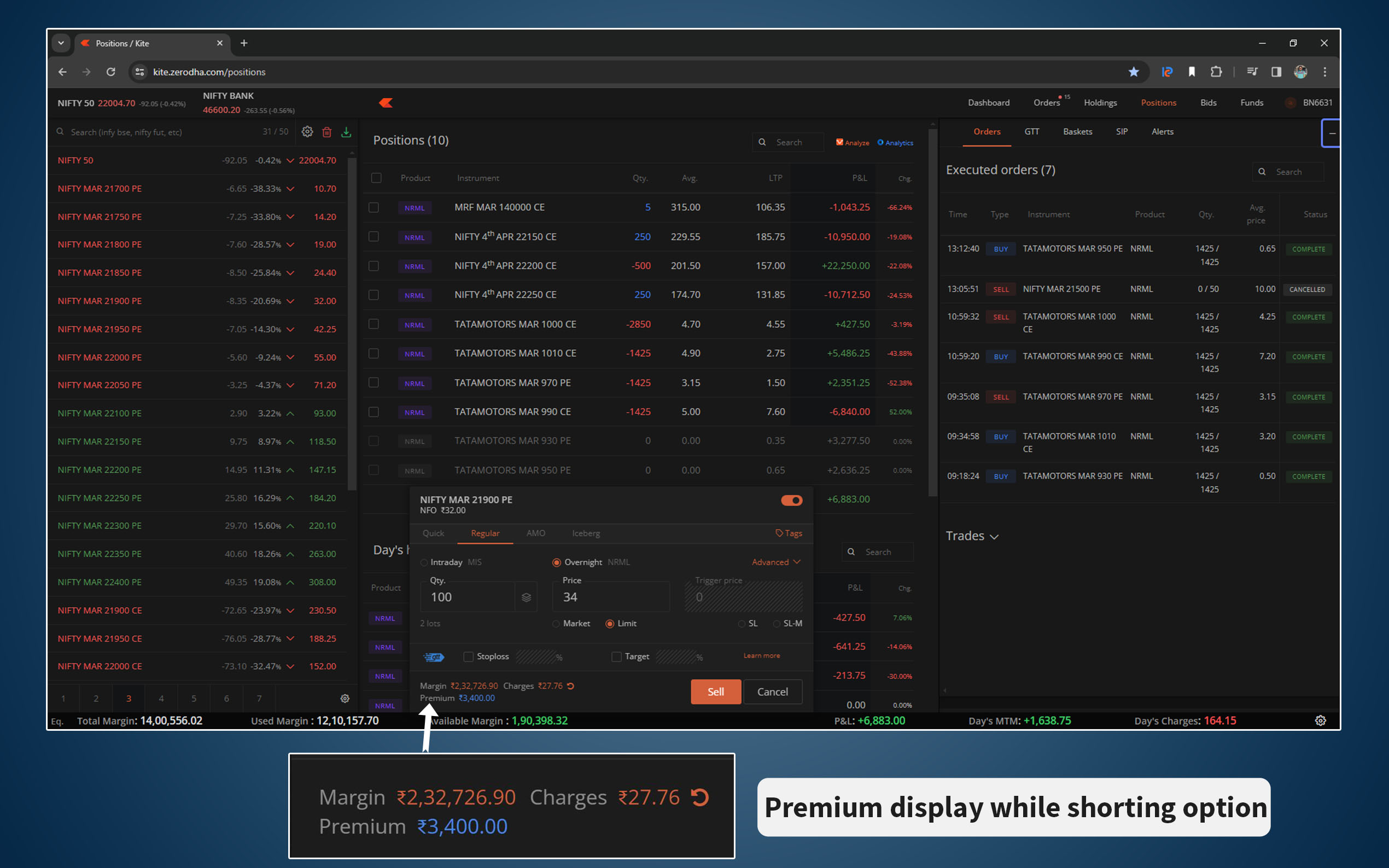1389x868 pixels.
Task: Open the Holdings menu item
Action: [1100, 103]
